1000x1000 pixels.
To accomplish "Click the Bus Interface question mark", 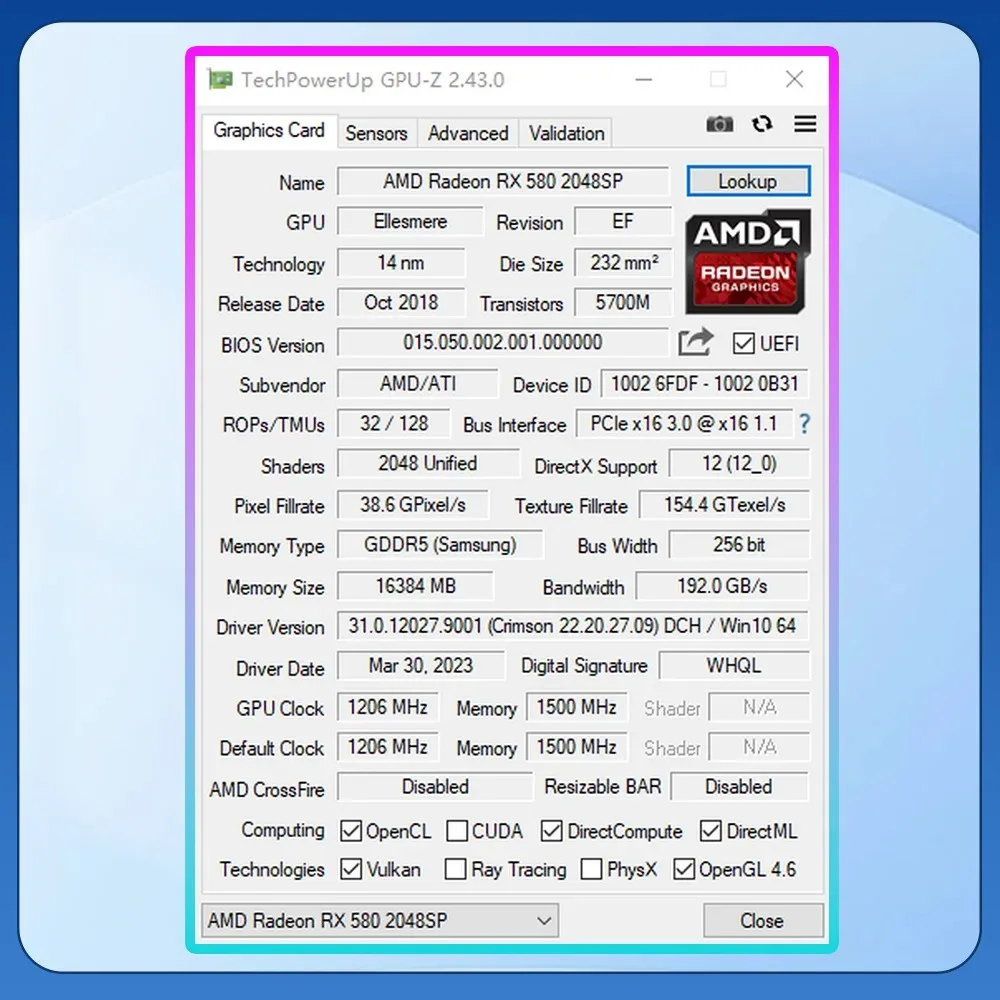I will point(803,424).
